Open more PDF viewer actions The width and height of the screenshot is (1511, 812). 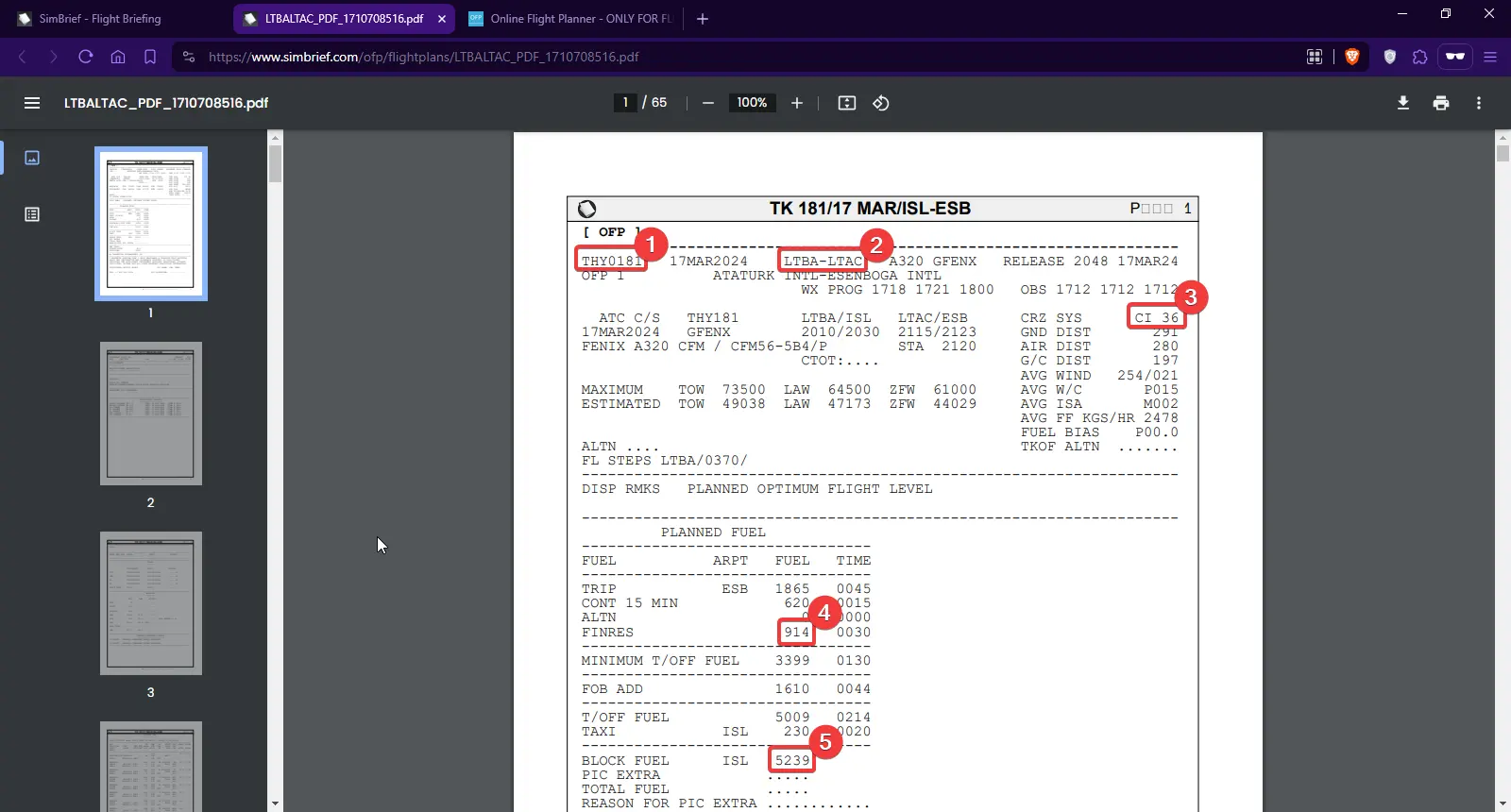pos(1479,103)
